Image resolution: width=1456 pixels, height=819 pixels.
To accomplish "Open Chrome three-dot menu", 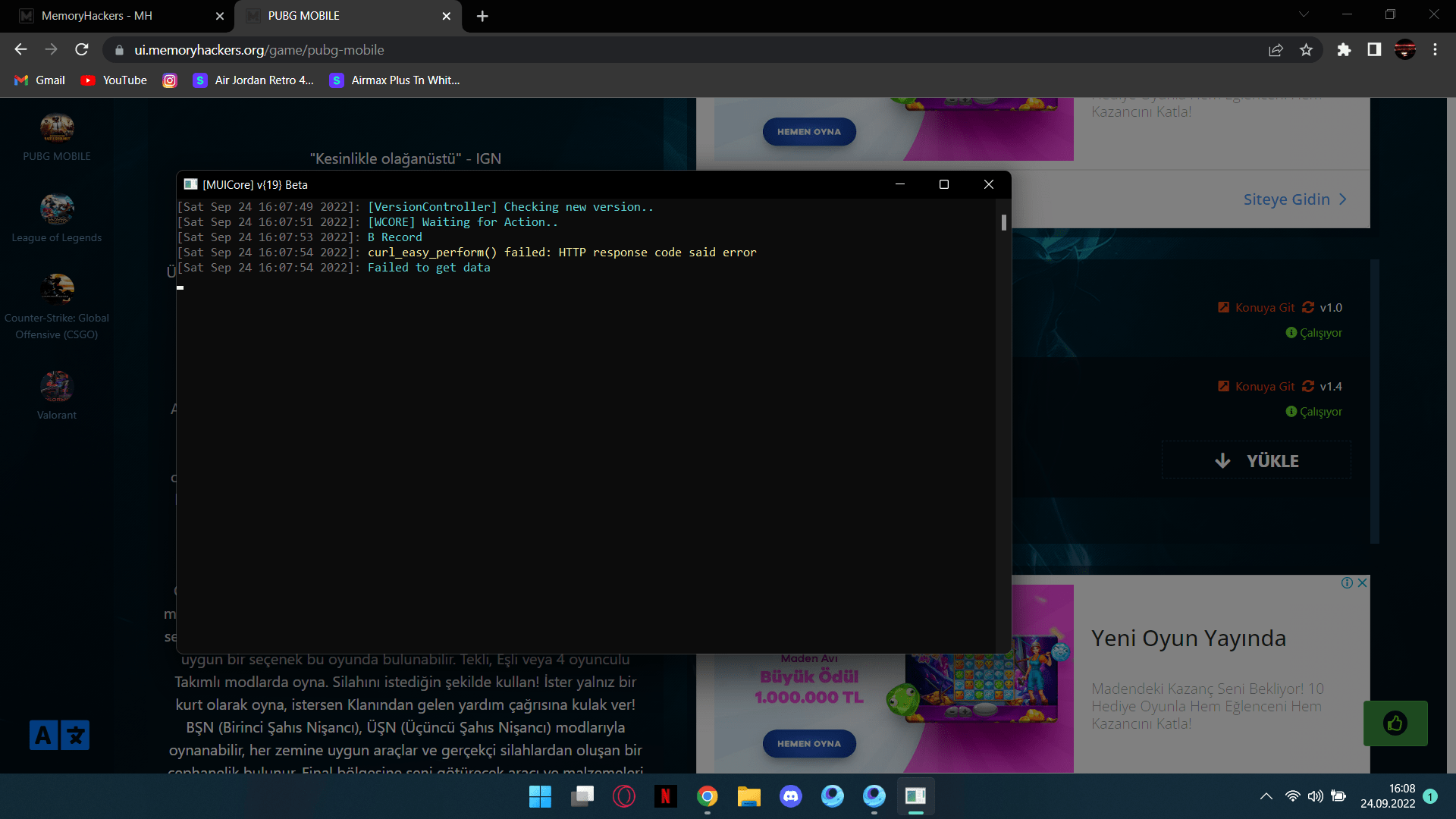I will click(1435, 50).
